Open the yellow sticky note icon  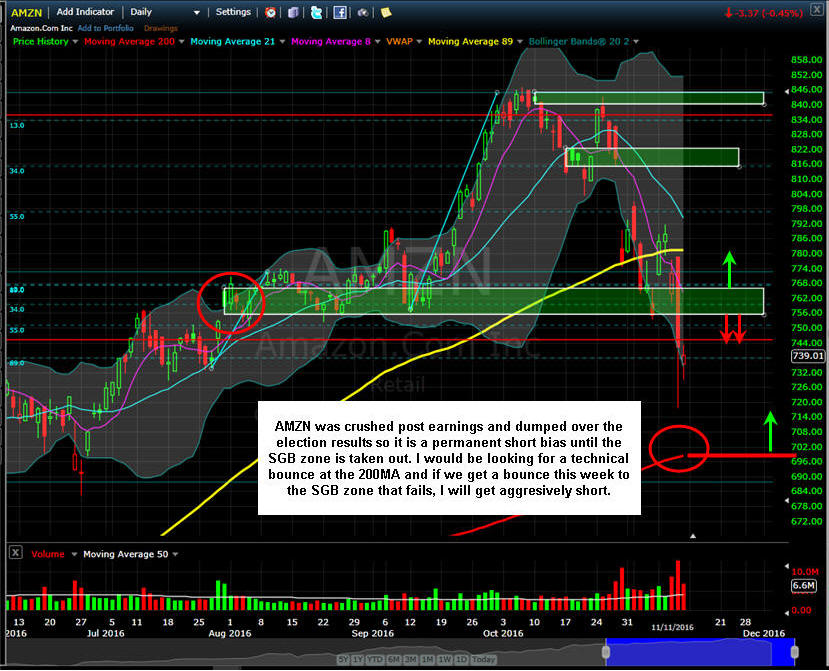point(386,12)
